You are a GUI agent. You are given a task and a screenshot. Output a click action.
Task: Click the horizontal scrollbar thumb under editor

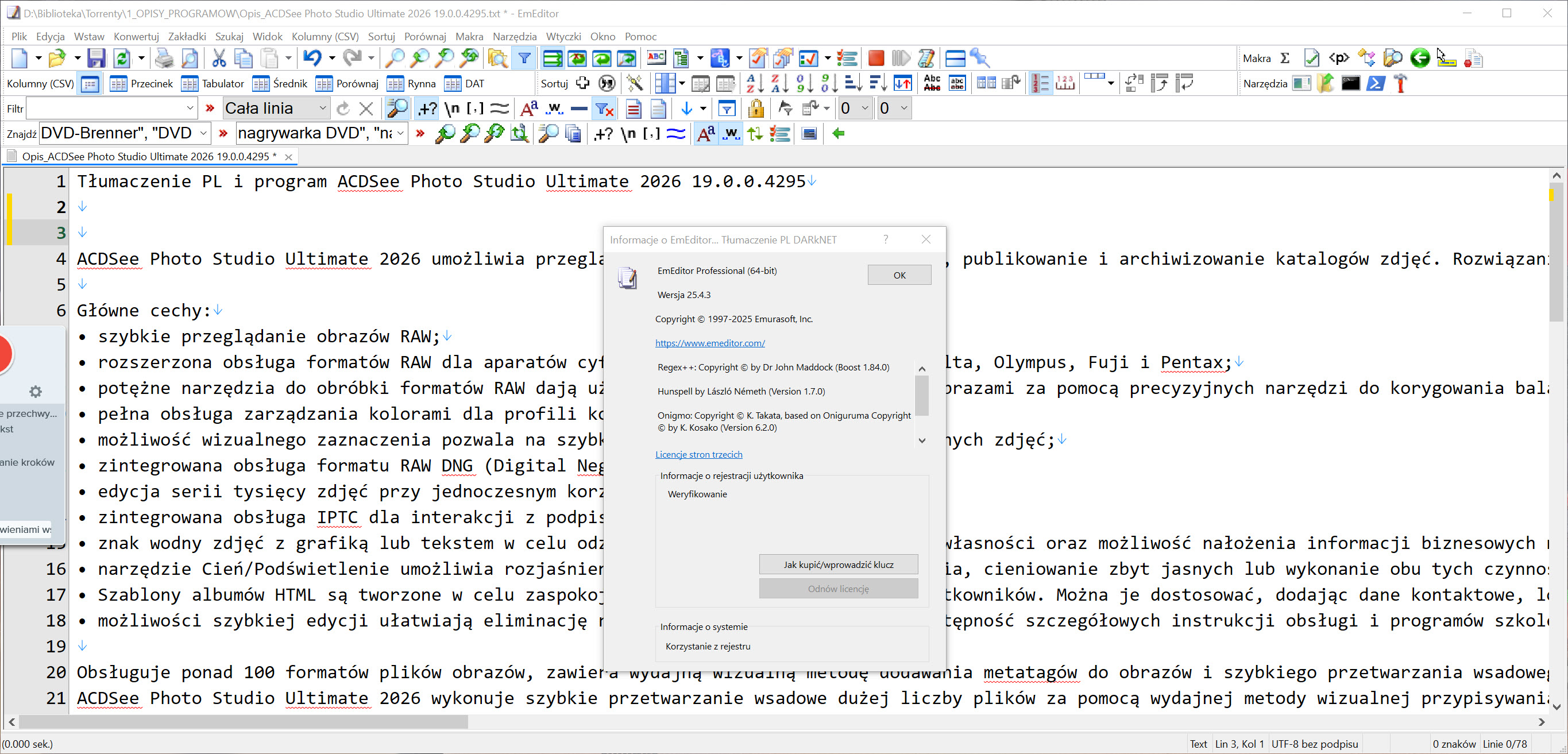pyautogui.click(x=244, y=722)
